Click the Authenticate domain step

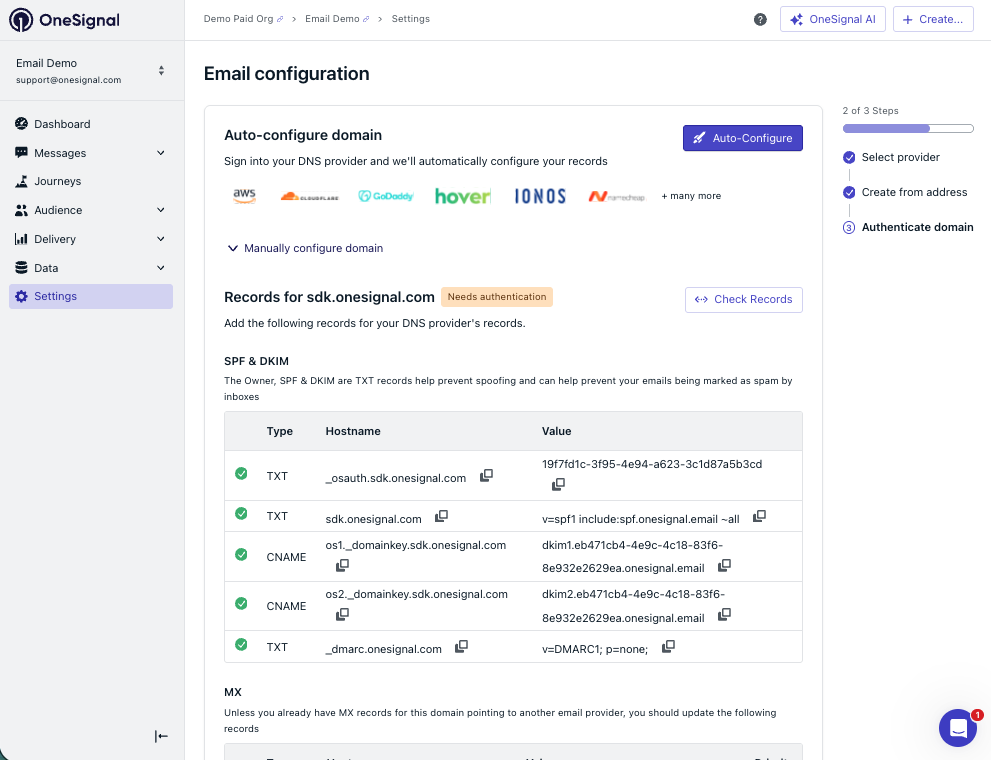(908, 227)
